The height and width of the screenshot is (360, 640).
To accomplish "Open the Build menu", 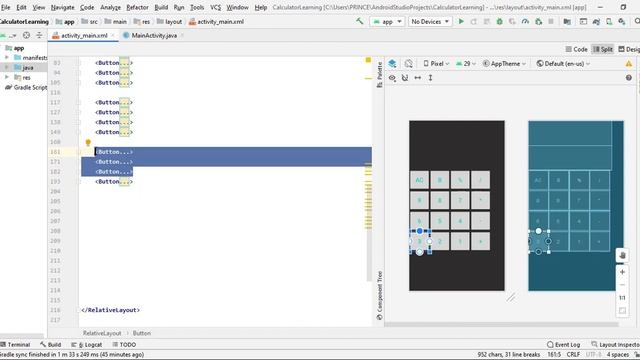I will [x=161, y=7].
